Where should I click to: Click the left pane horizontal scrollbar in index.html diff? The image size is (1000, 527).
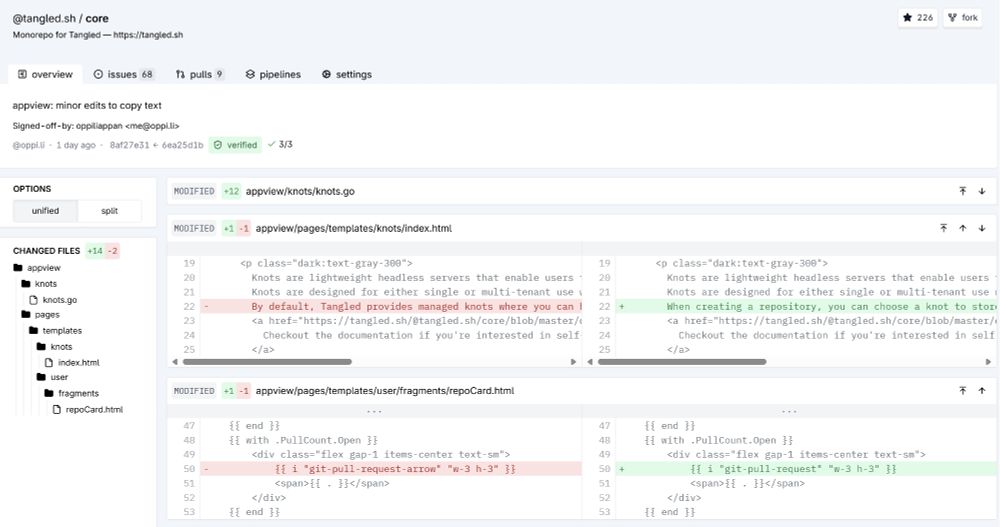click(x=267, y=362)
